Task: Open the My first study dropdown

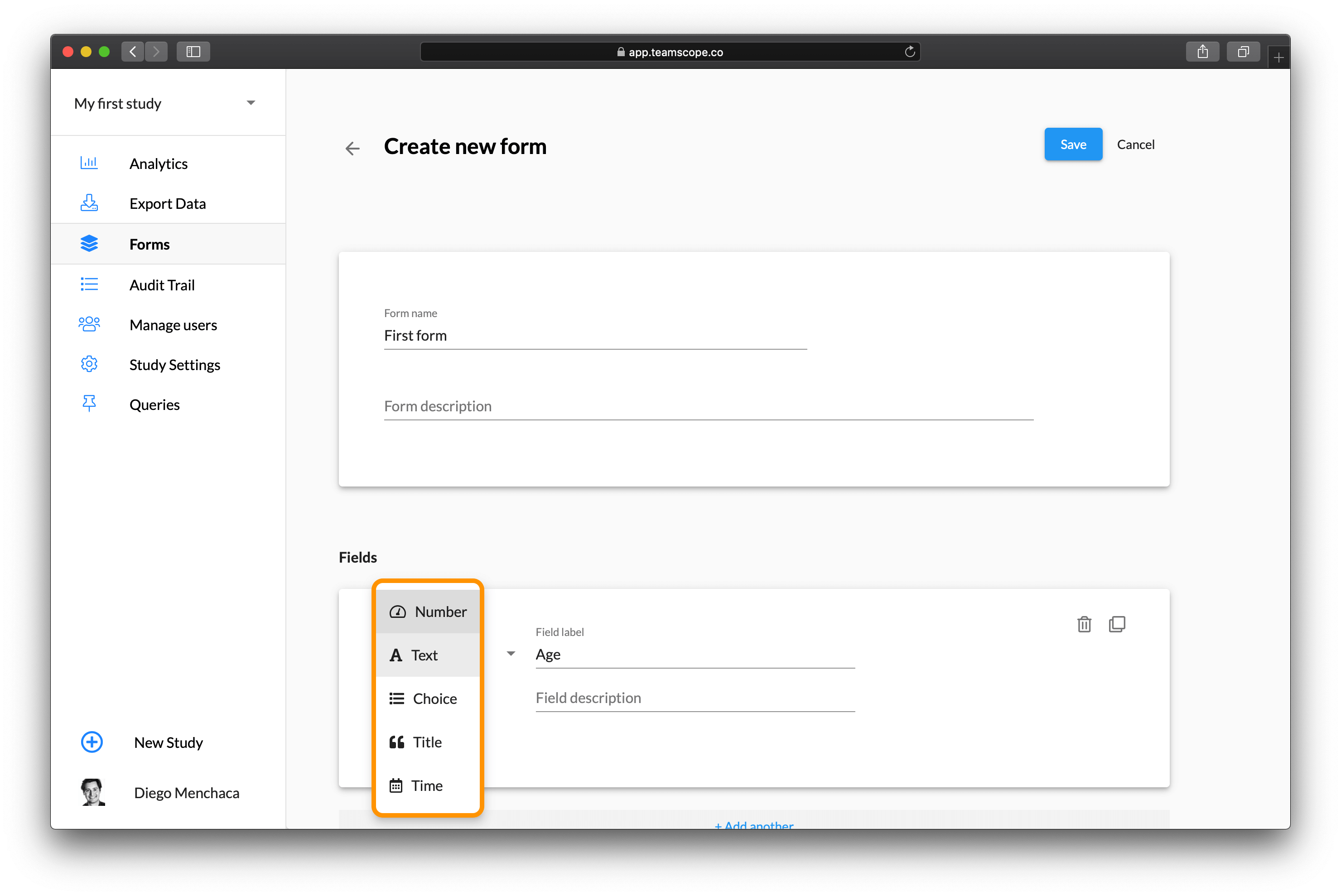Action: (251, 103)
